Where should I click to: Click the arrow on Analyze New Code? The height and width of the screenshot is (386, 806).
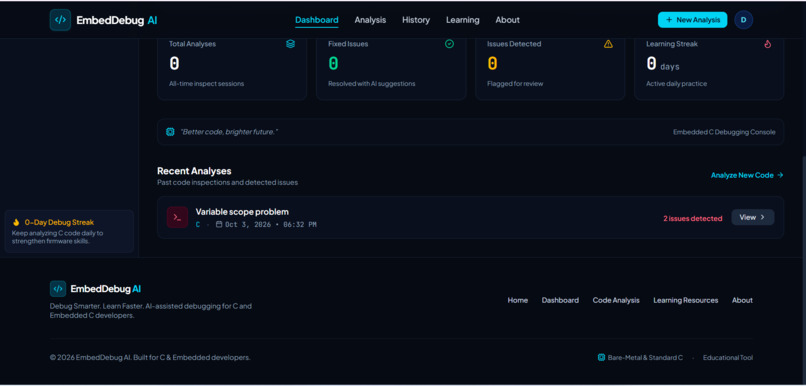(x=780, y=175)
